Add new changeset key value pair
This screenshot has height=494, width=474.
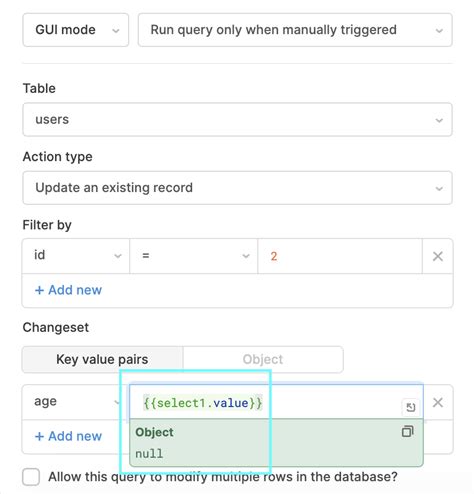(68, 436)
